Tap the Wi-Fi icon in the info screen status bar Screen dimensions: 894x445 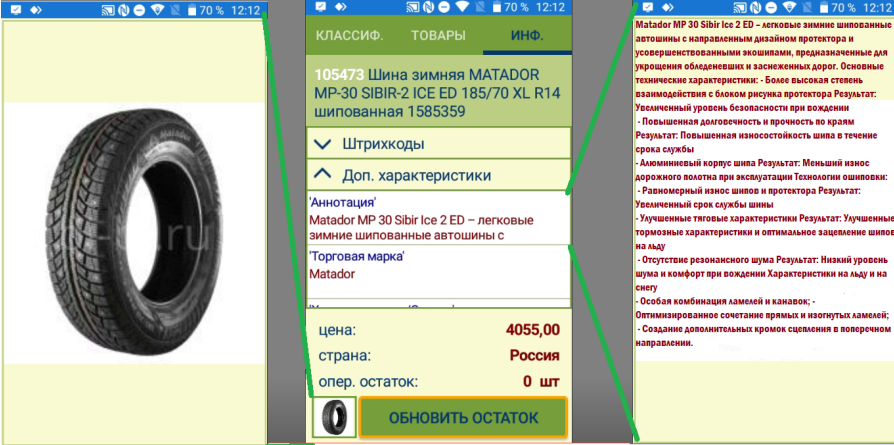click(x=463, y=7)
